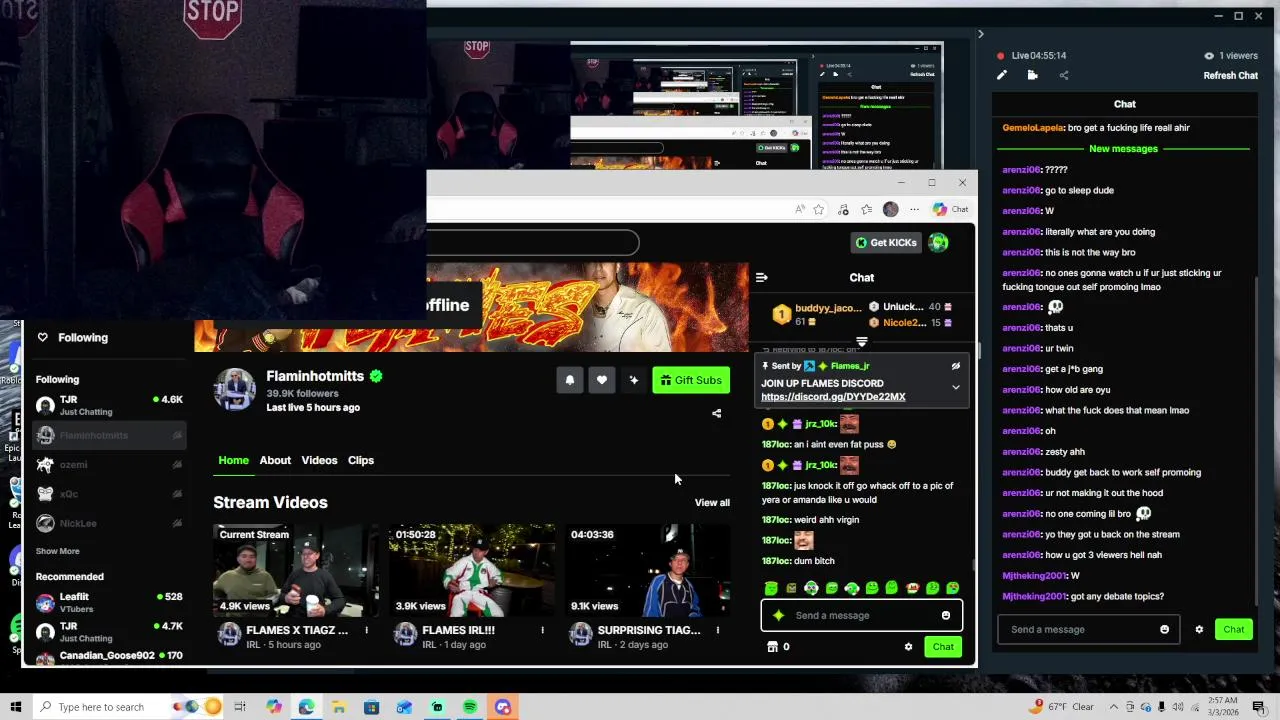1280x720 pixels.
Task: Open the browser more options ellipsis
Action: (914, 210)
